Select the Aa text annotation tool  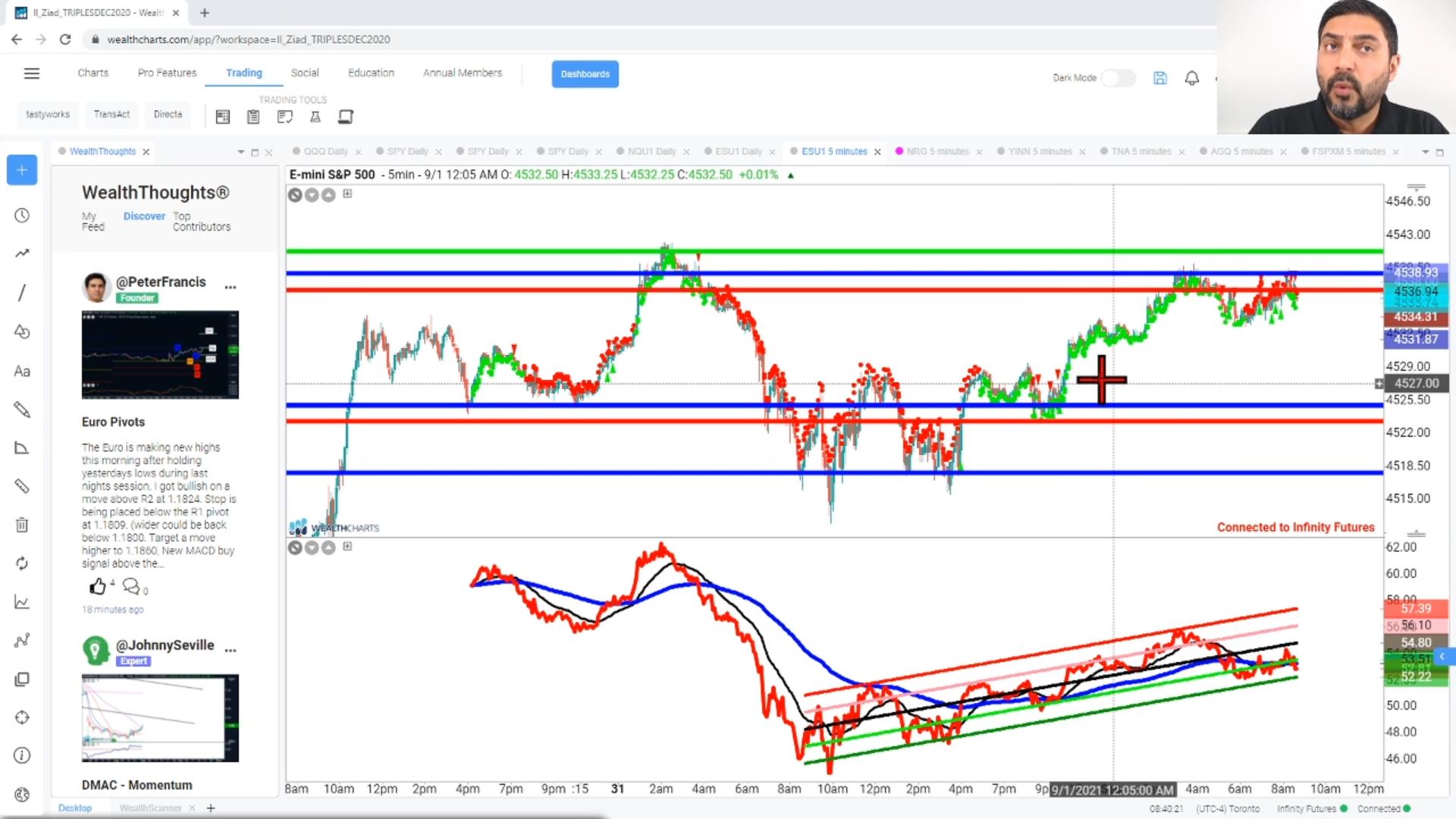22,371
